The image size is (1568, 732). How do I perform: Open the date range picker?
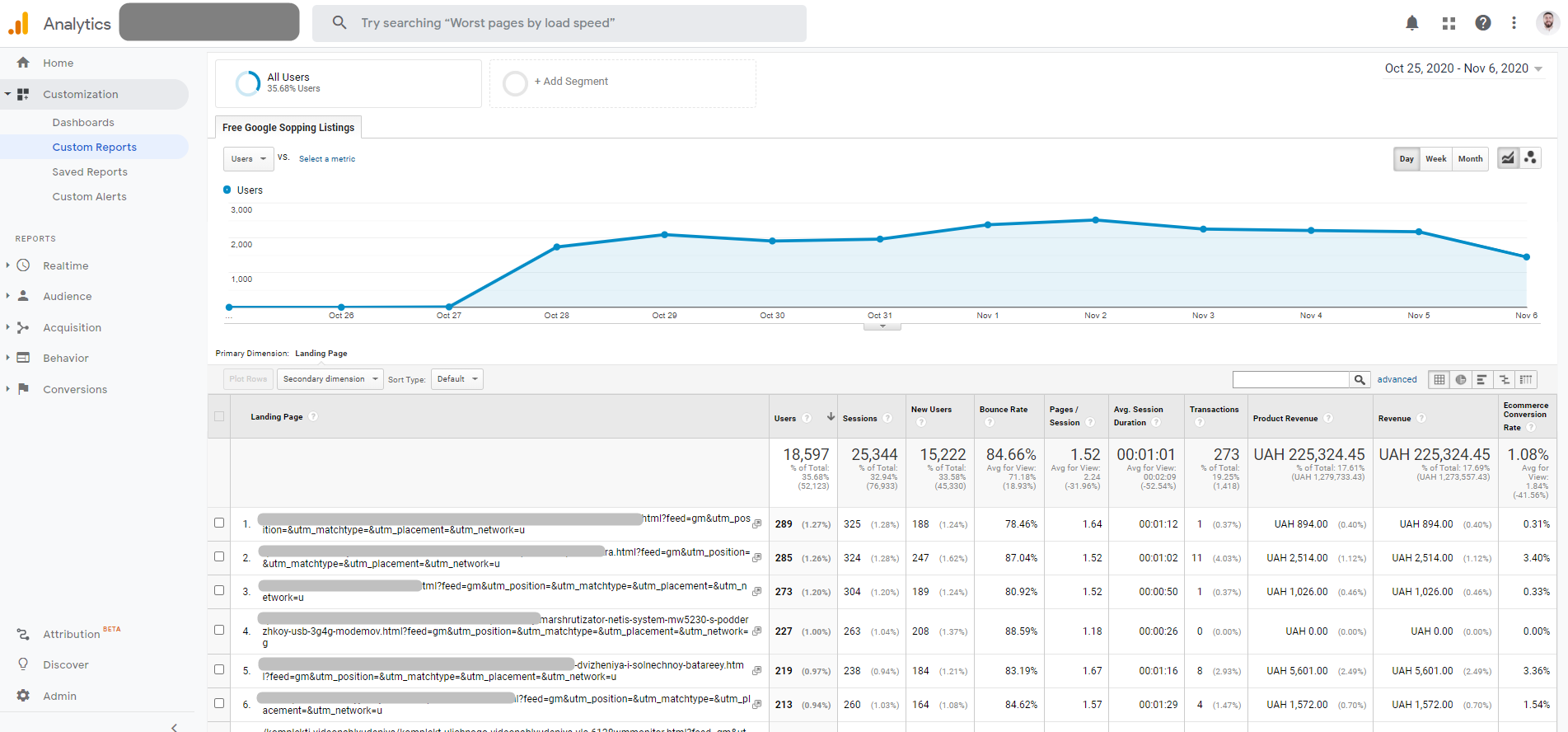[x=1463, y=68]
